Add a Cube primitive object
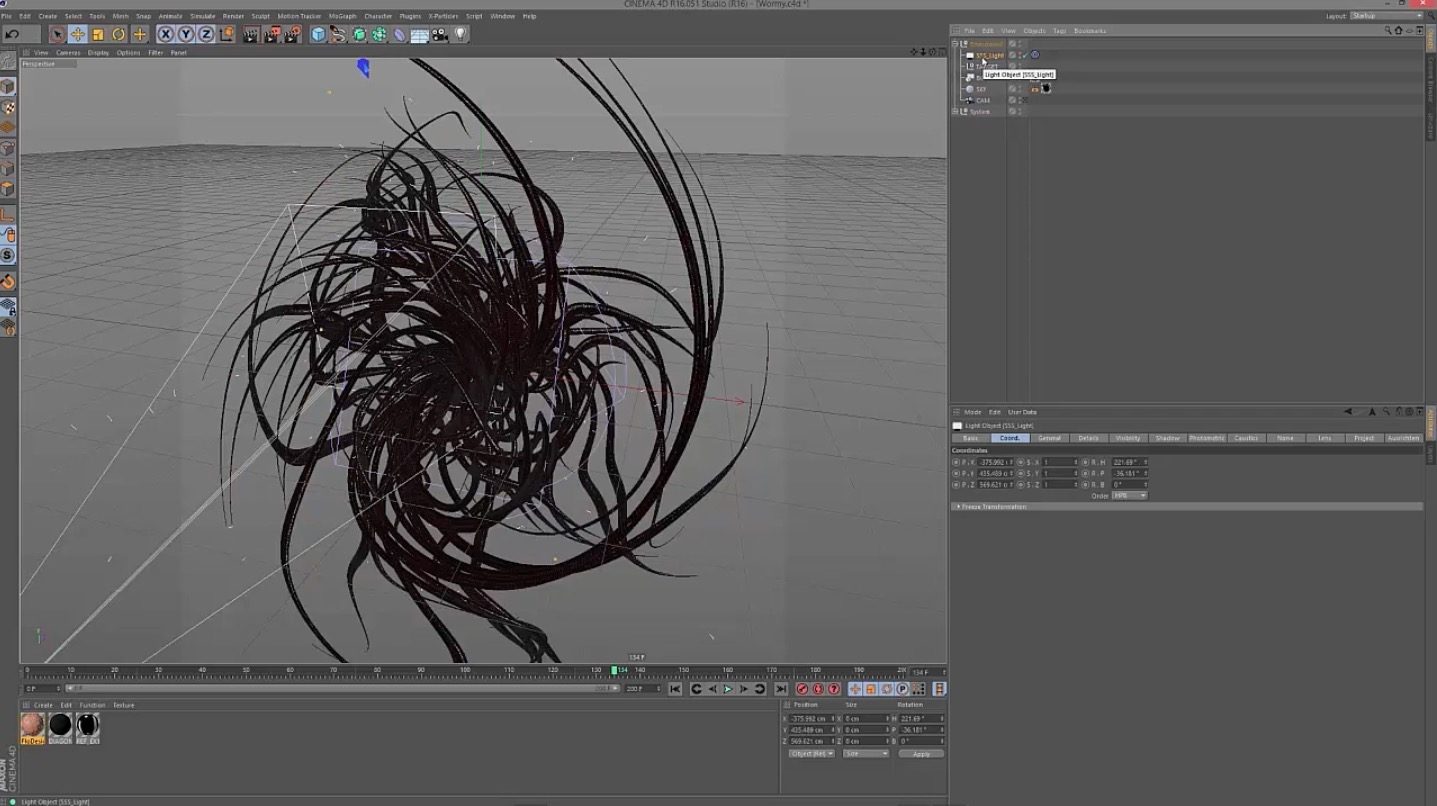 [318, 34]
